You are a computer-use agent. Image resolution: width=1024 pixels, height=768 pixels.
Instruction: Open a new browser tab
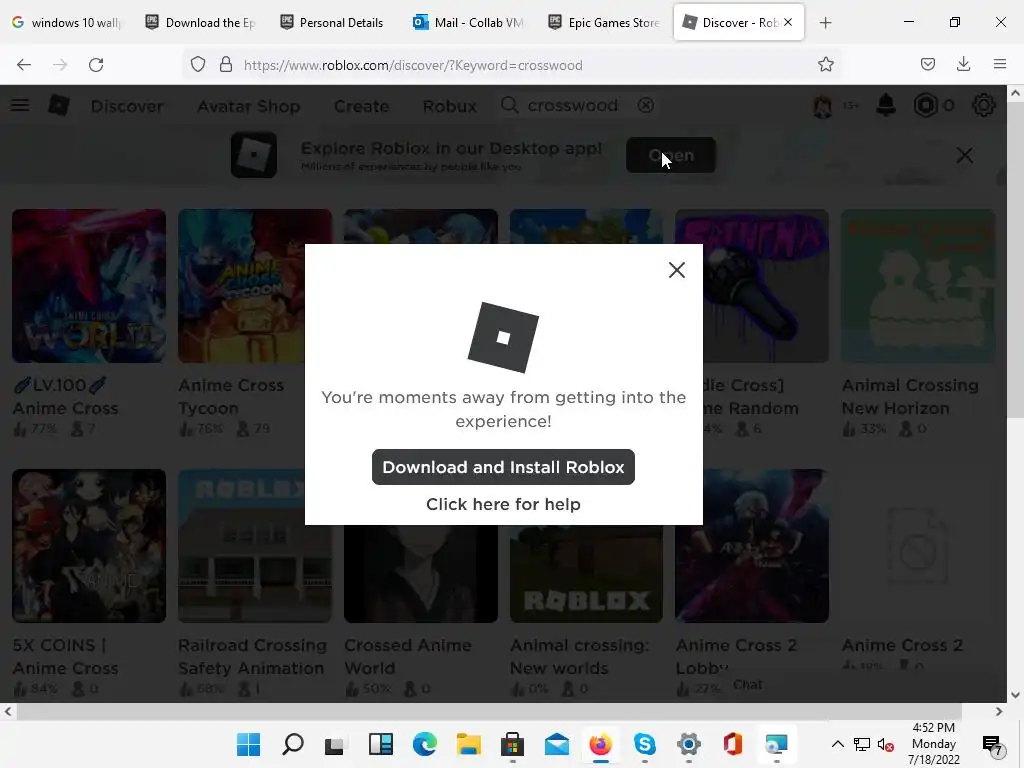click(x=825, y=23)
